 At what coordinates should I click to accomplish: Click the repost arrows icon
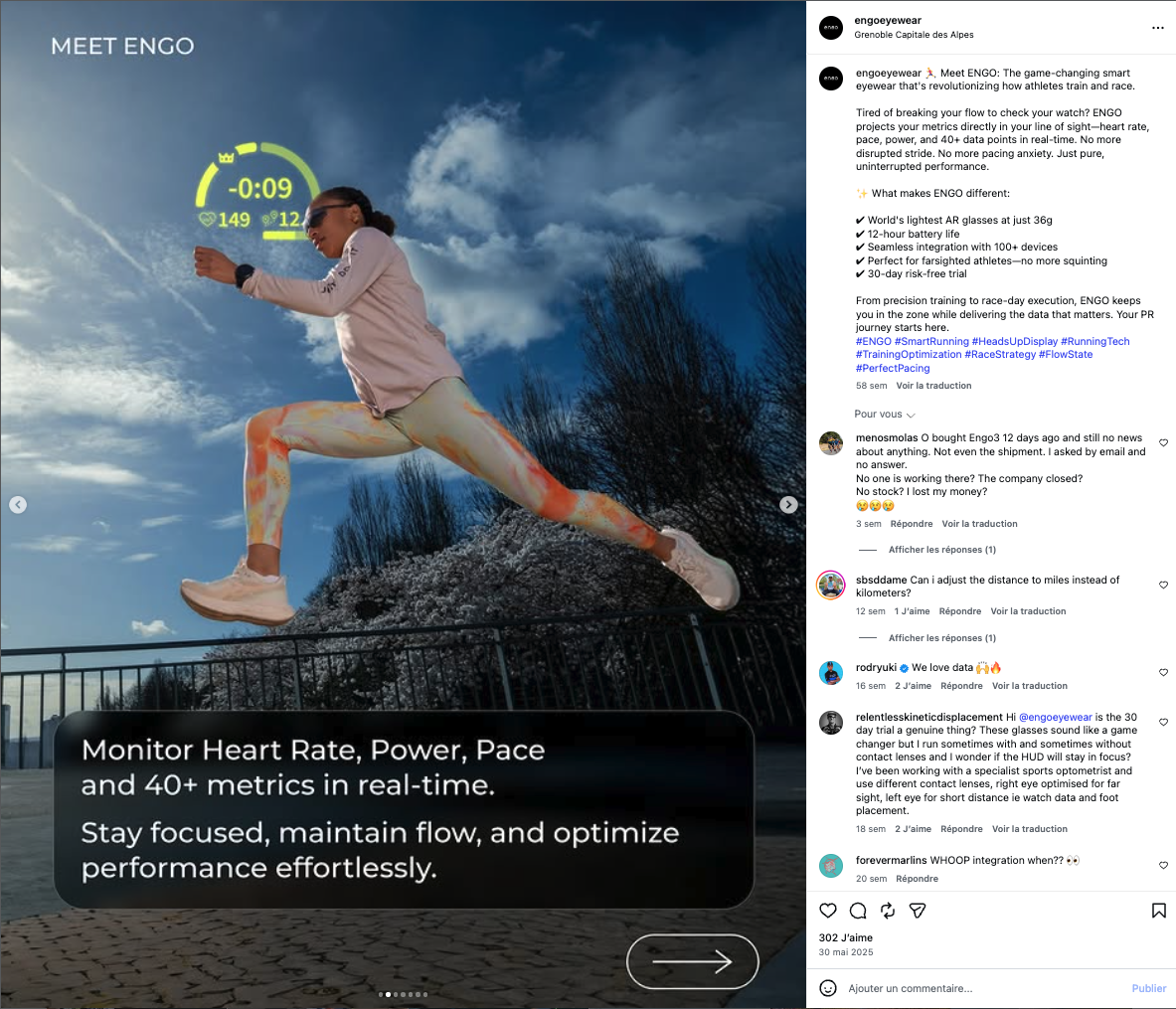[x=888, y=910]
